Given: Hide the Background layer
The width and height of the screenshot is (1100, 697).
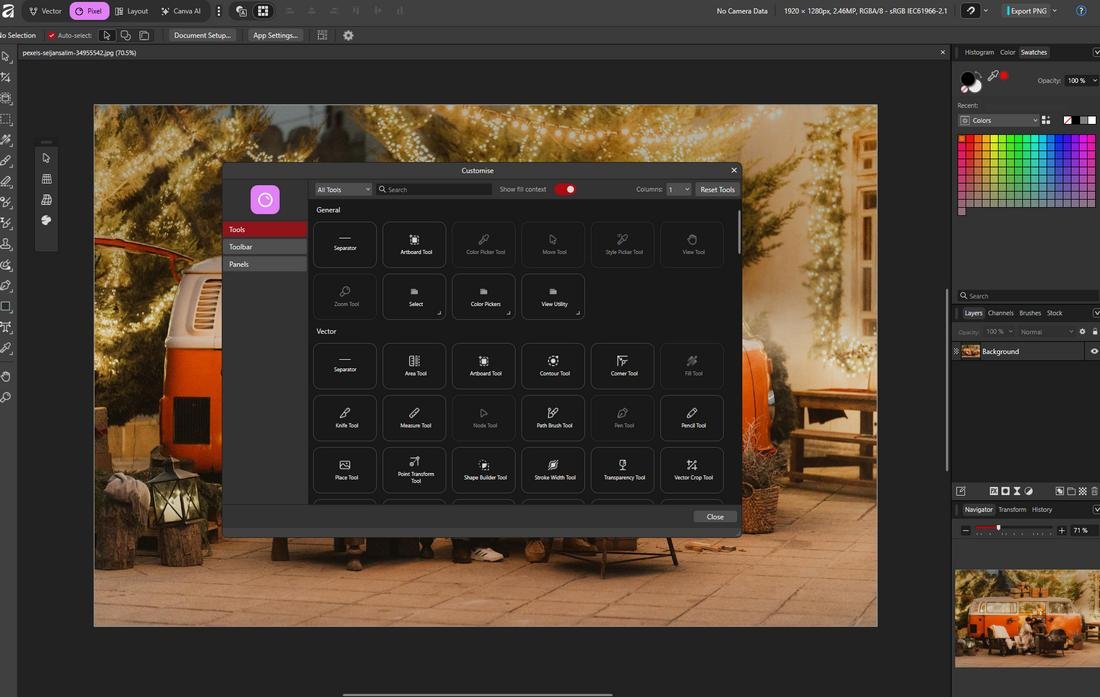Looking at the screenshot, I should click(x=1093, y=351).
